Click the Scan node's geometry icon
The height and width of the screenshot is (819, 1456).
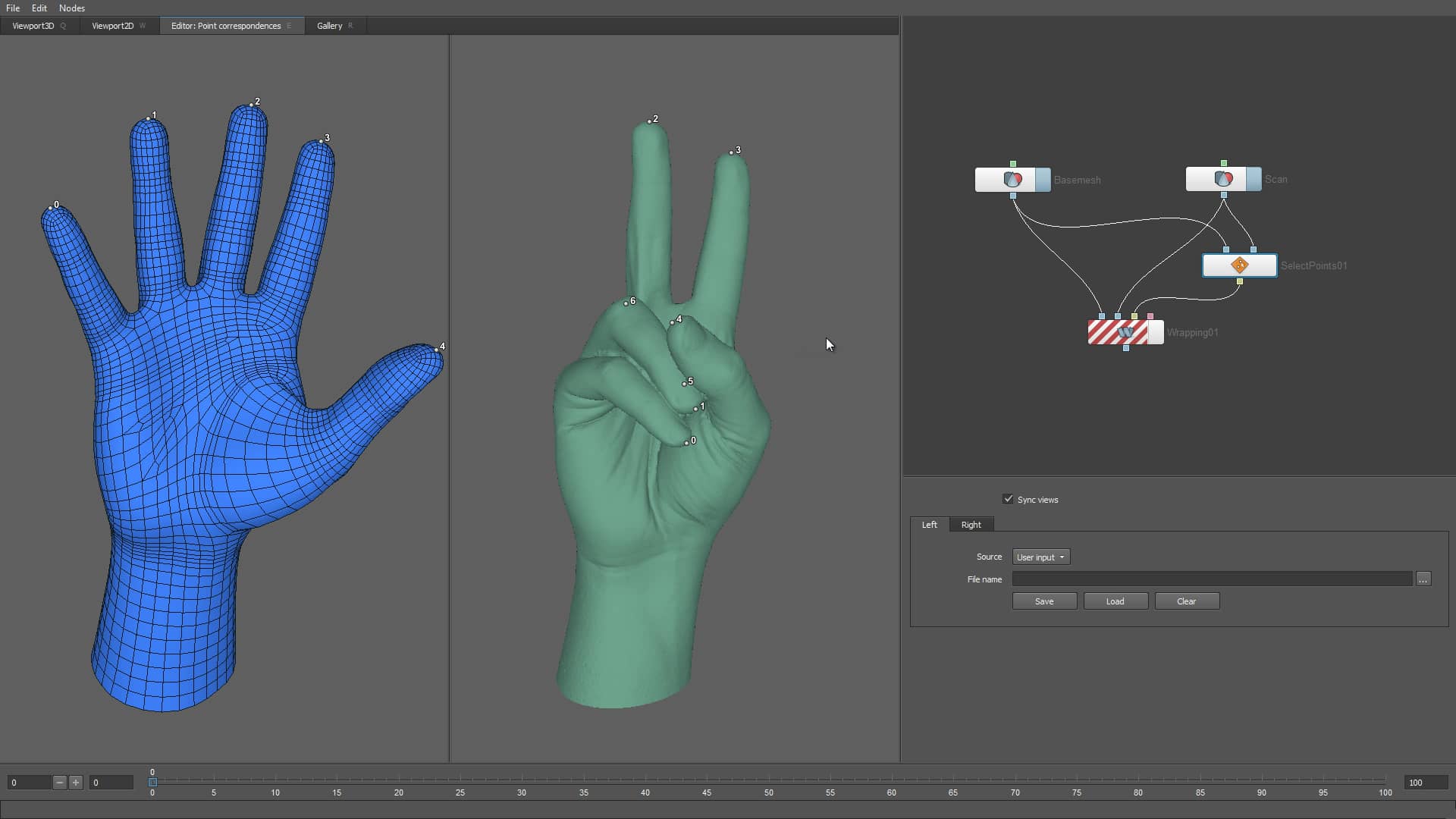point(1223,179)
